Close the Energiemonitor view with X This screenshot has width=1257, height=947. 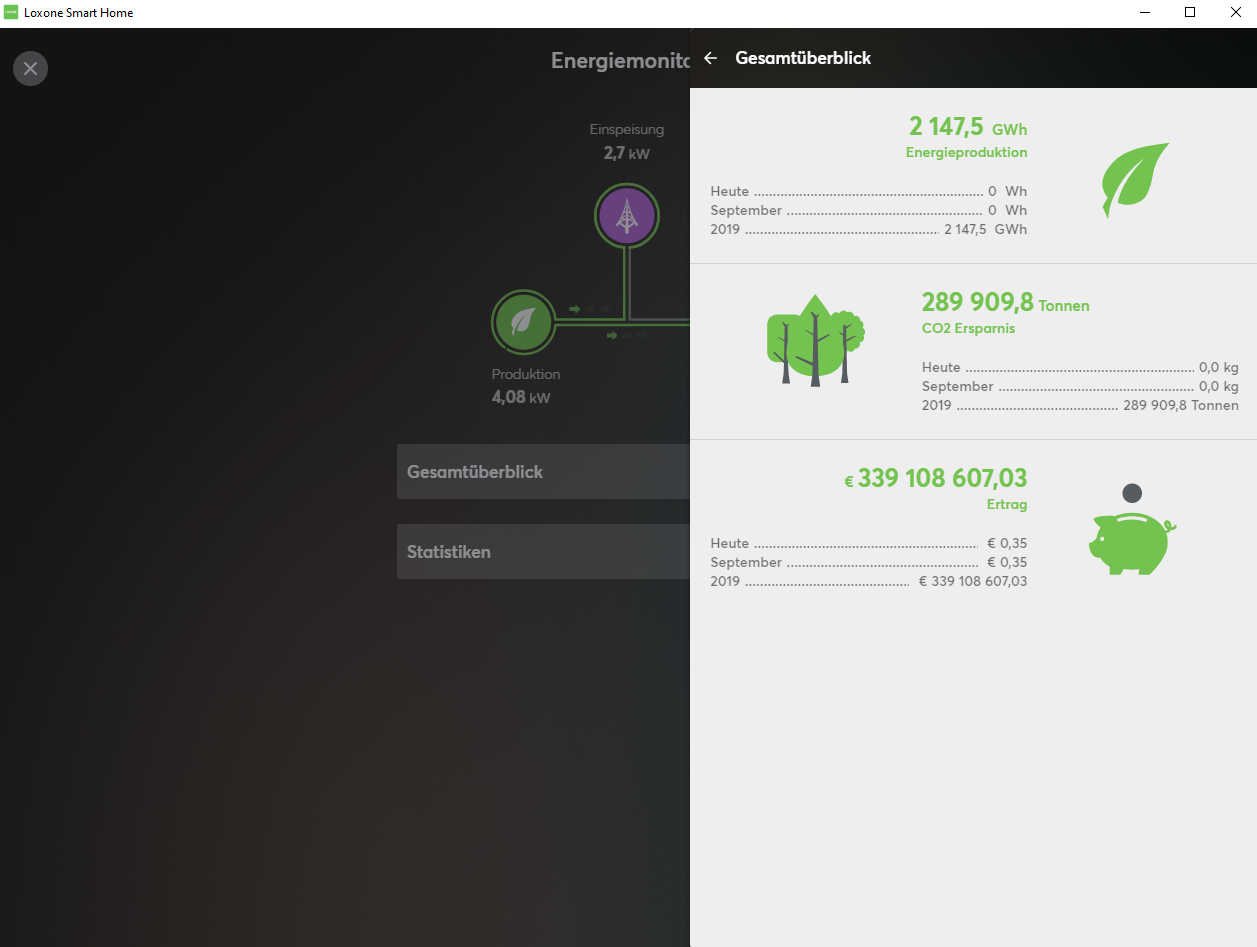(x=30, y=68)
